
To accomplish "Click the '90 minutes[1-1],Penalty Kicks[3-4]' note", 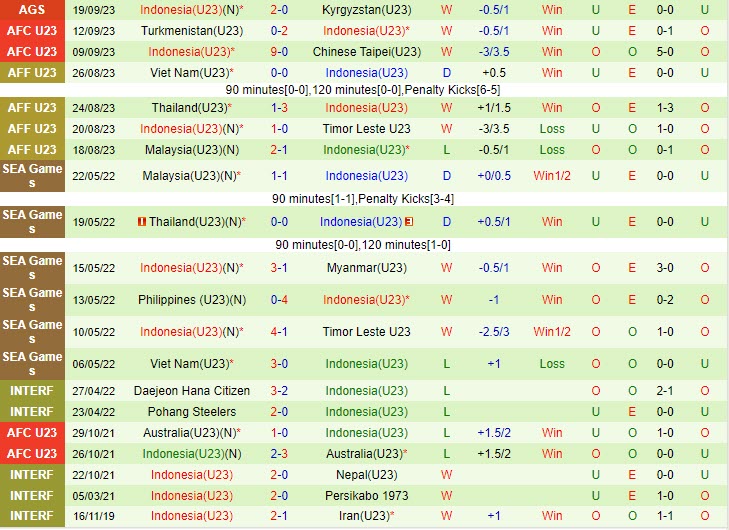I will click(x=363, y=199).
